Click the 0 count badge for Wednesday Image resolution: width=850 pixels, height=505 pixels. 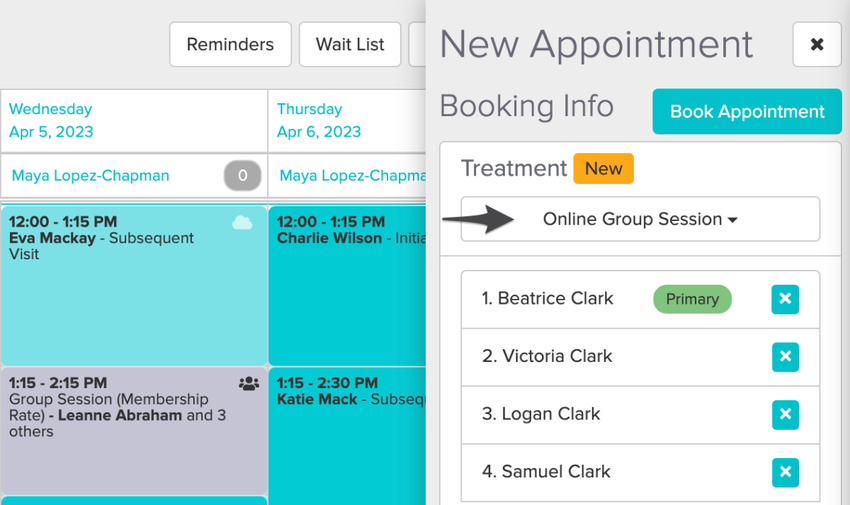coord(242,176)
